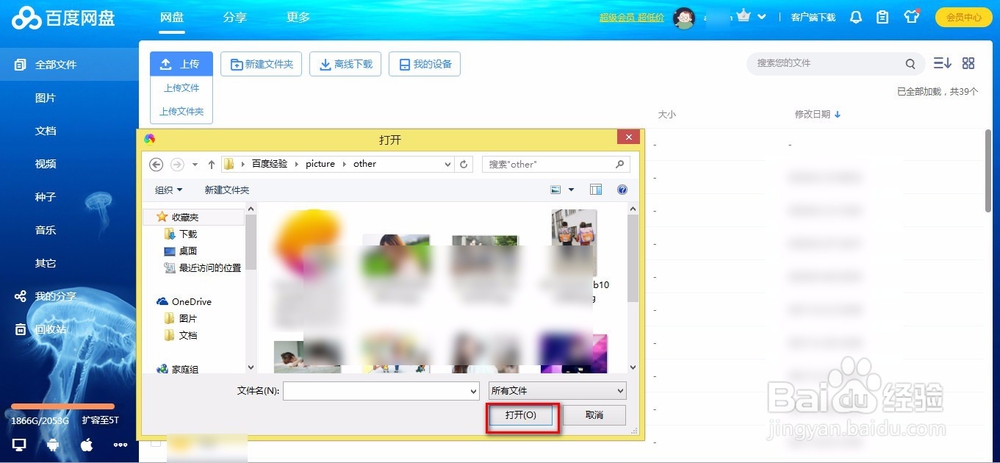This screenshot has width=1000, height=463.
Task: Click the user avatar picture
Action: tap(684, 18)
